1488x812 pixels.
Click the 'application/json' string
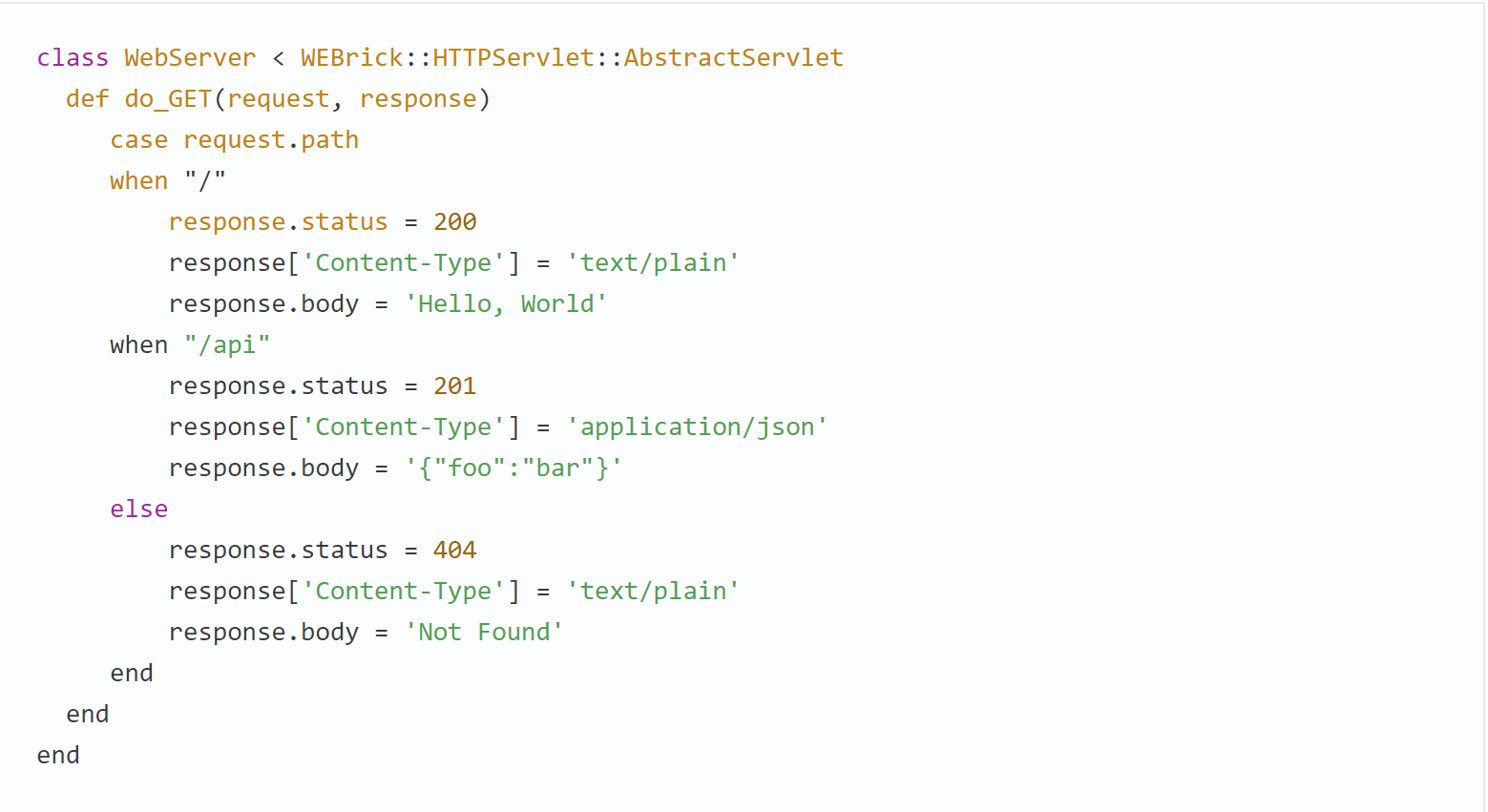(697, 427)
